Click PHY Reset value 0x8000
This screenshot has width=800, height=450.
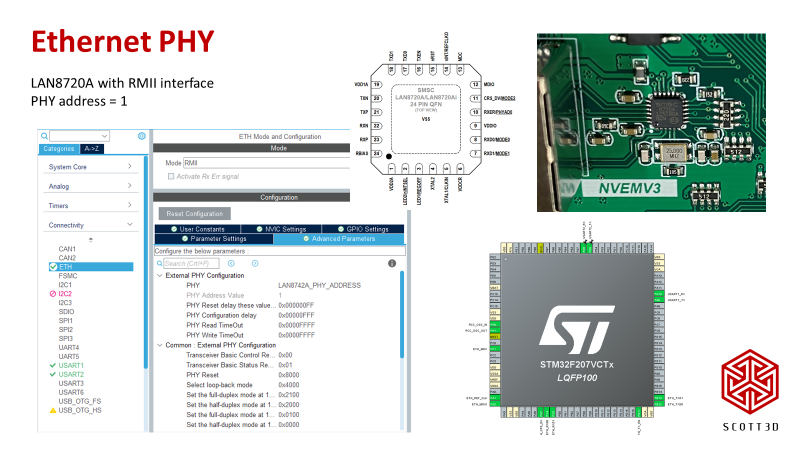point(288,375)
